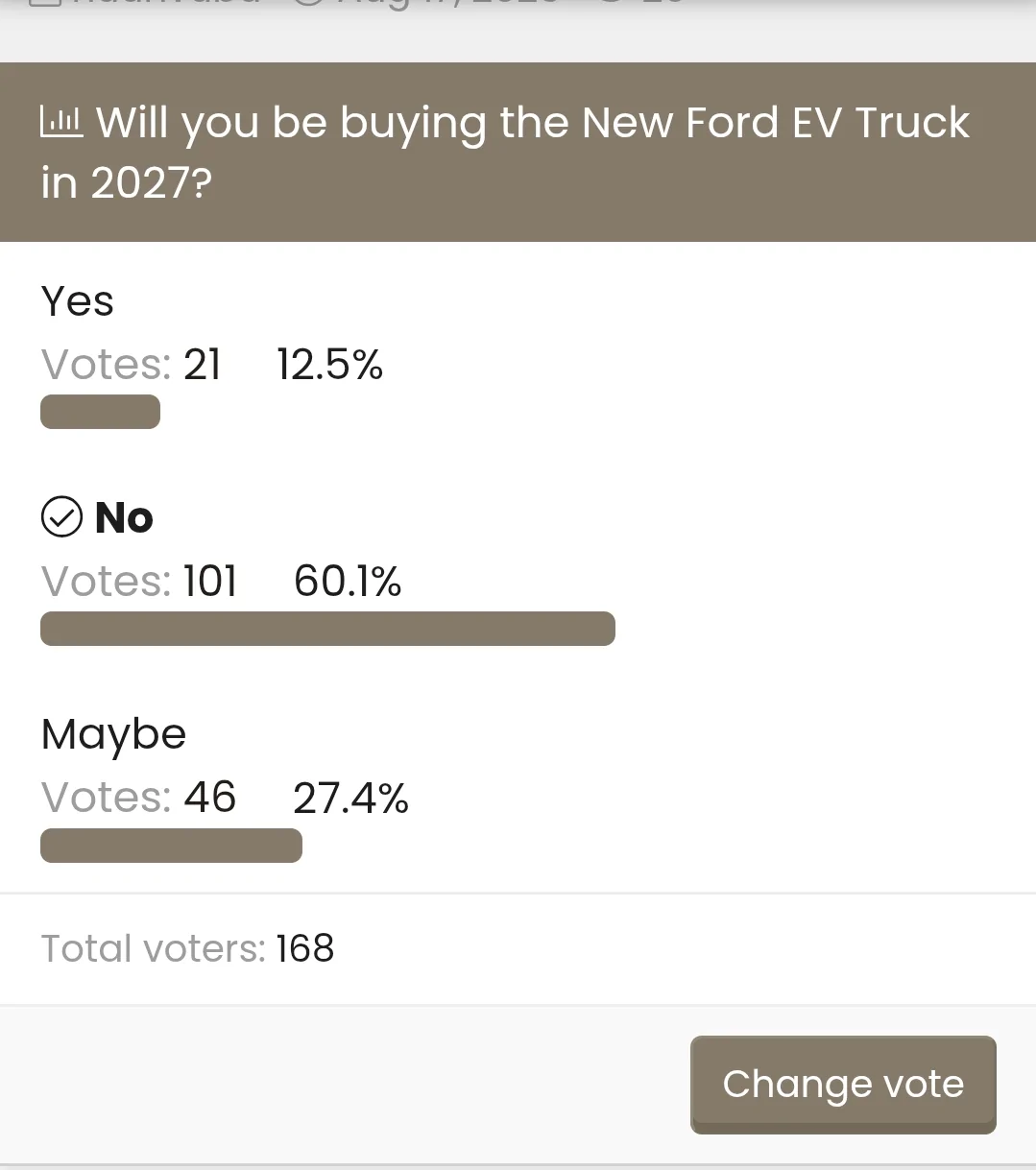The image size is (1036, 1170).
Task: Click the Total voters label
Action: [153, 948]
